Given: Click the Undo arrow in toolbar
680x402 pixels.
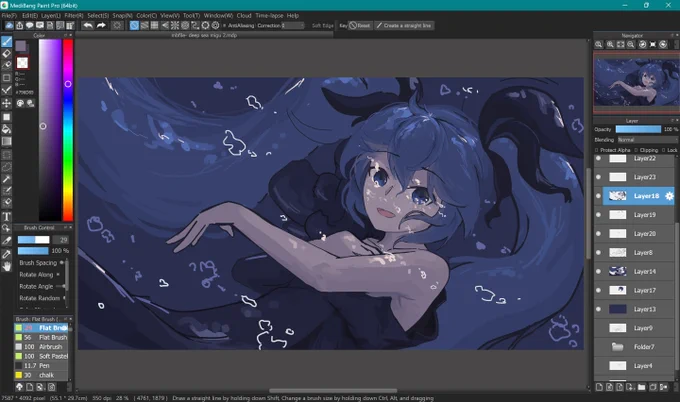Looking at the screenshot, I should point(88,26).
